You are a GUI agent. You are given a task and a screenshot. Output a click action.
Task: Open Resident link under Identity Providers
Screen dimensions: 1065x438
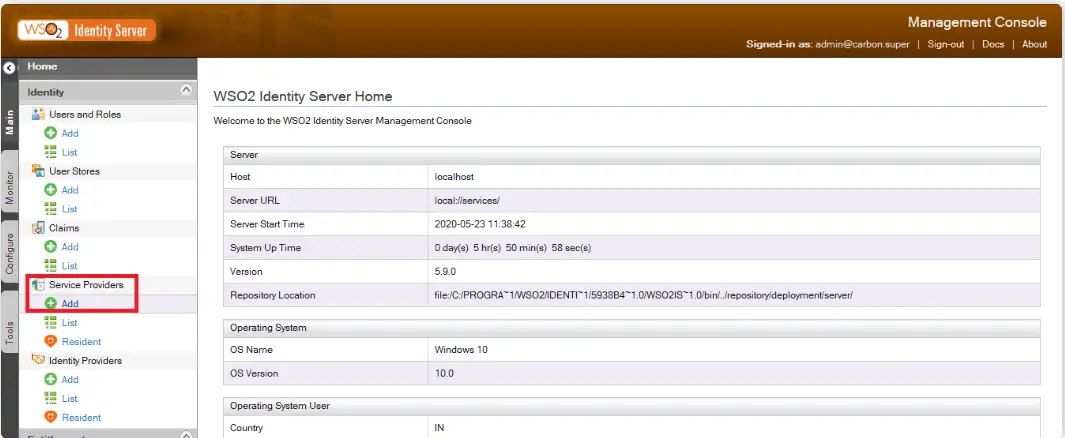coord(81,418)
